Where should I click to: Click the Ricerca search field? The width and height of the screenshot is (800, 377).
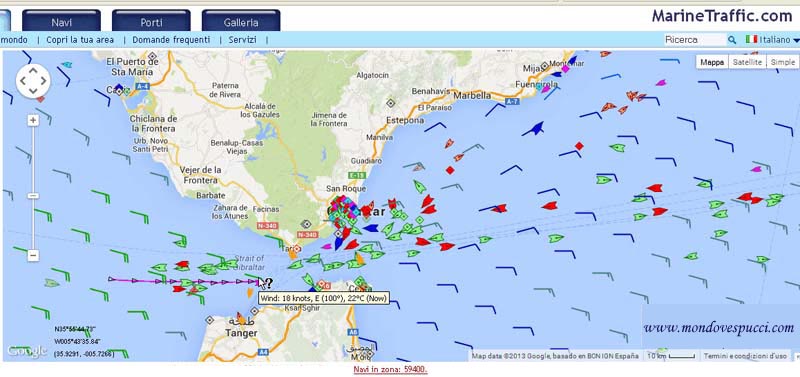[695, 40]
